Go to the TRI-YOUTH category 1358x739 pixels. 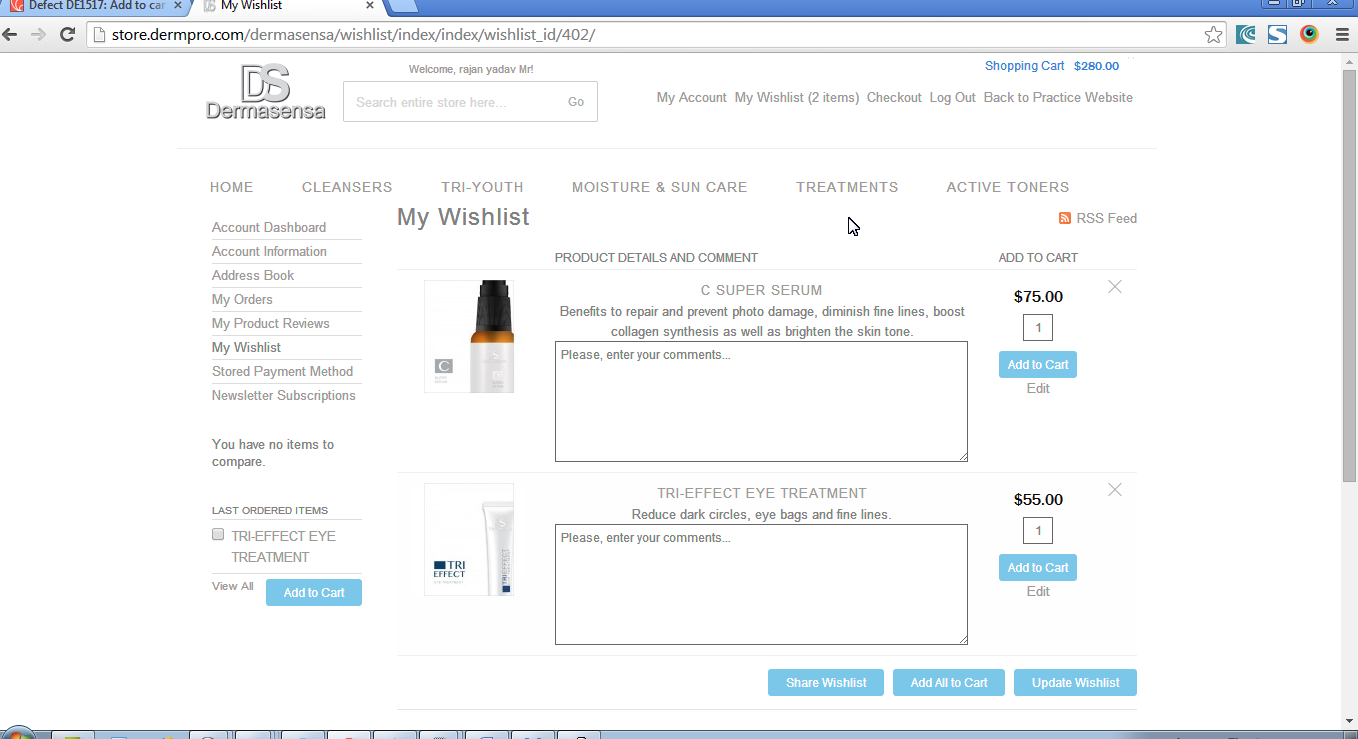tap(482, 187)
